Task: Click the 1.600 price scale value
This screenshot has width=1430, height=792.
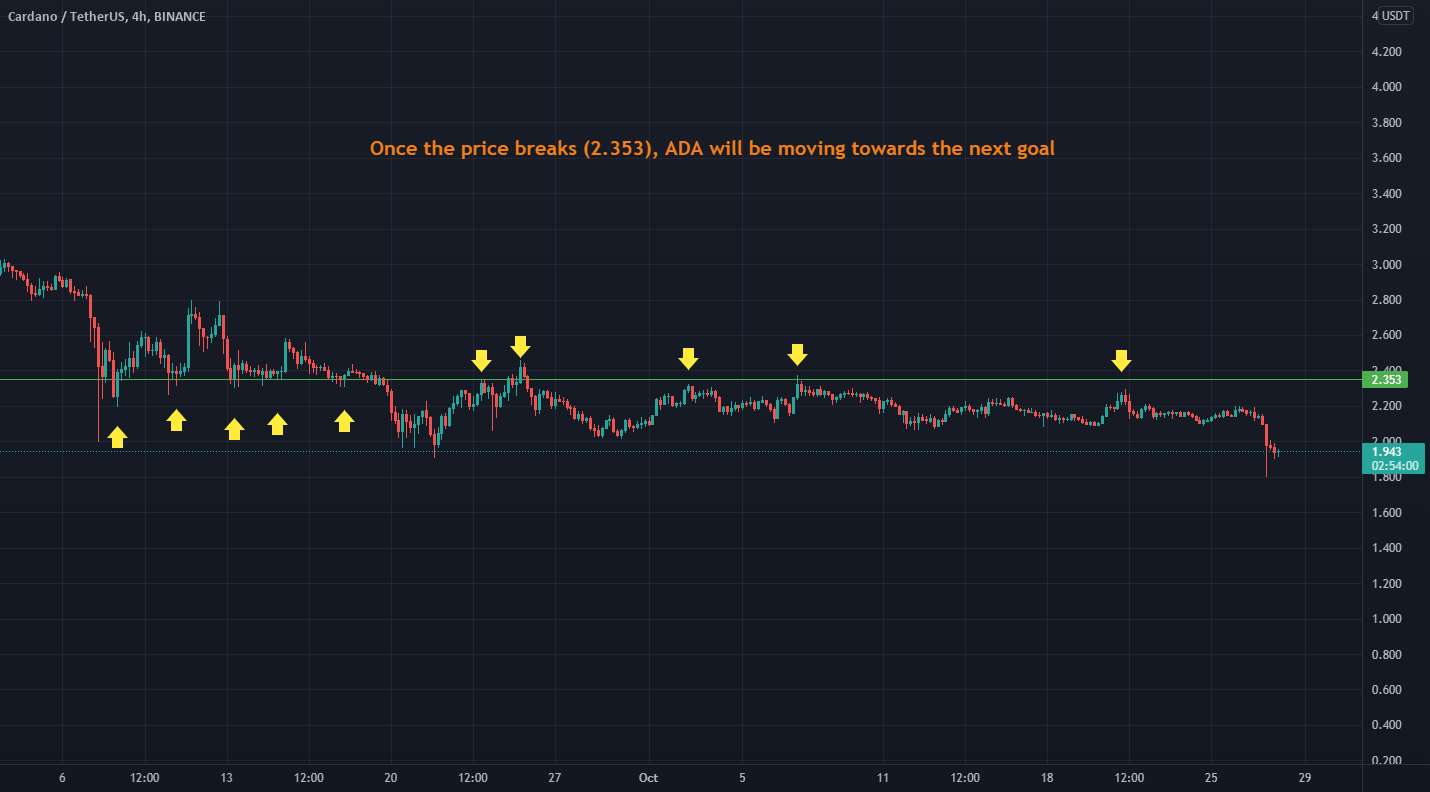Action: click(x=1386, y=513)
